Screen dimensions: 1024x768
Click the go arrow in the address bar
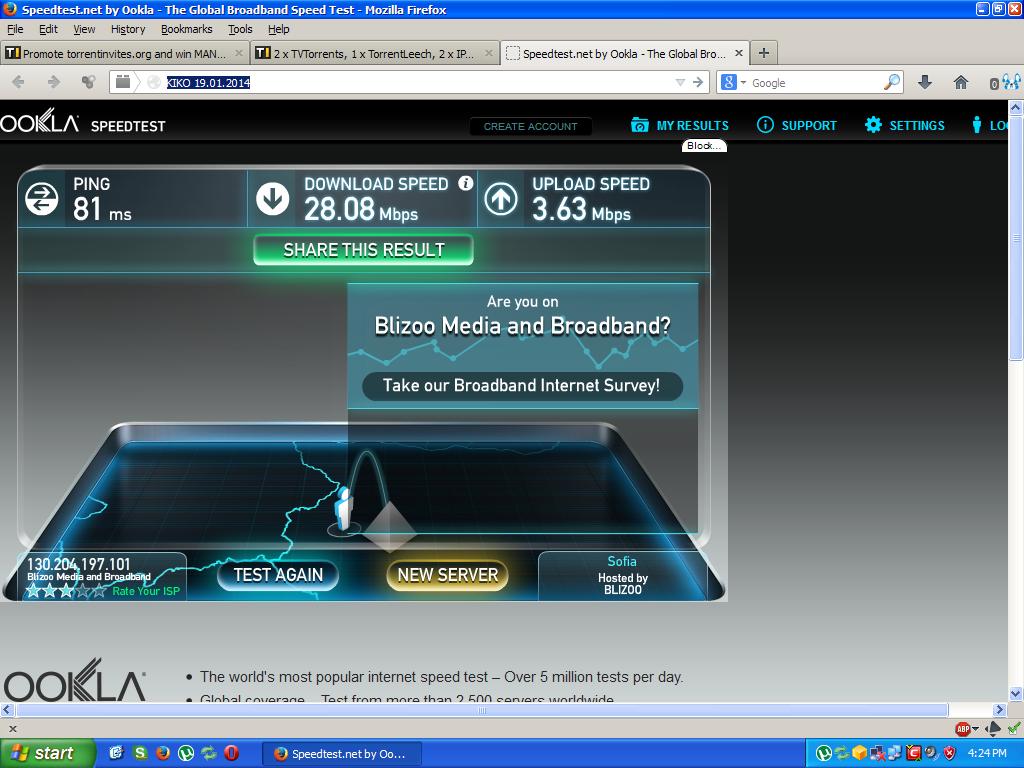point(697,82)
